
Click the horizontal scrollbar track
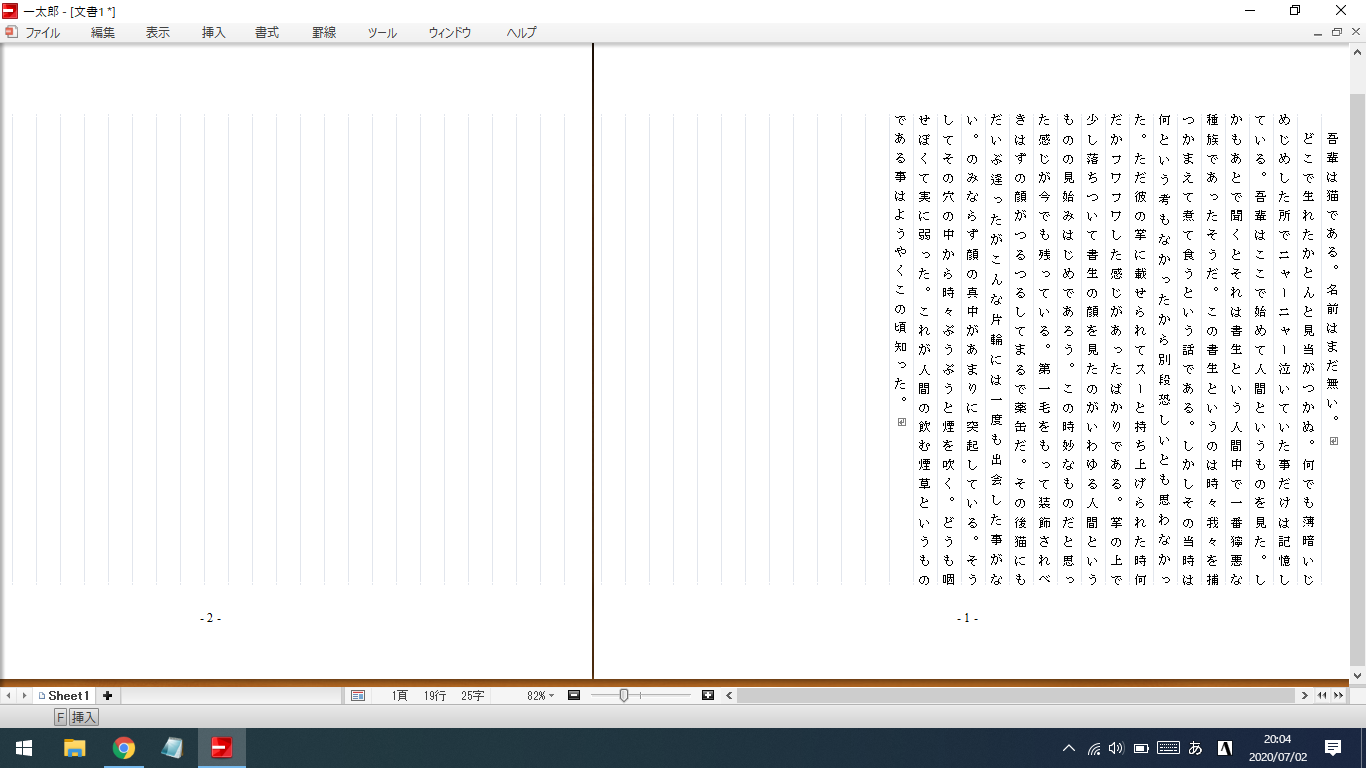pos(1016,696)
